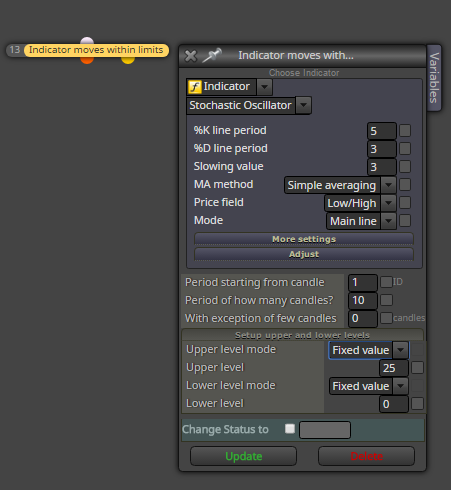The width and height of the screenshot is (451, 490).
Task: Click the Slowing value field
Action: (x=382, y=167)
